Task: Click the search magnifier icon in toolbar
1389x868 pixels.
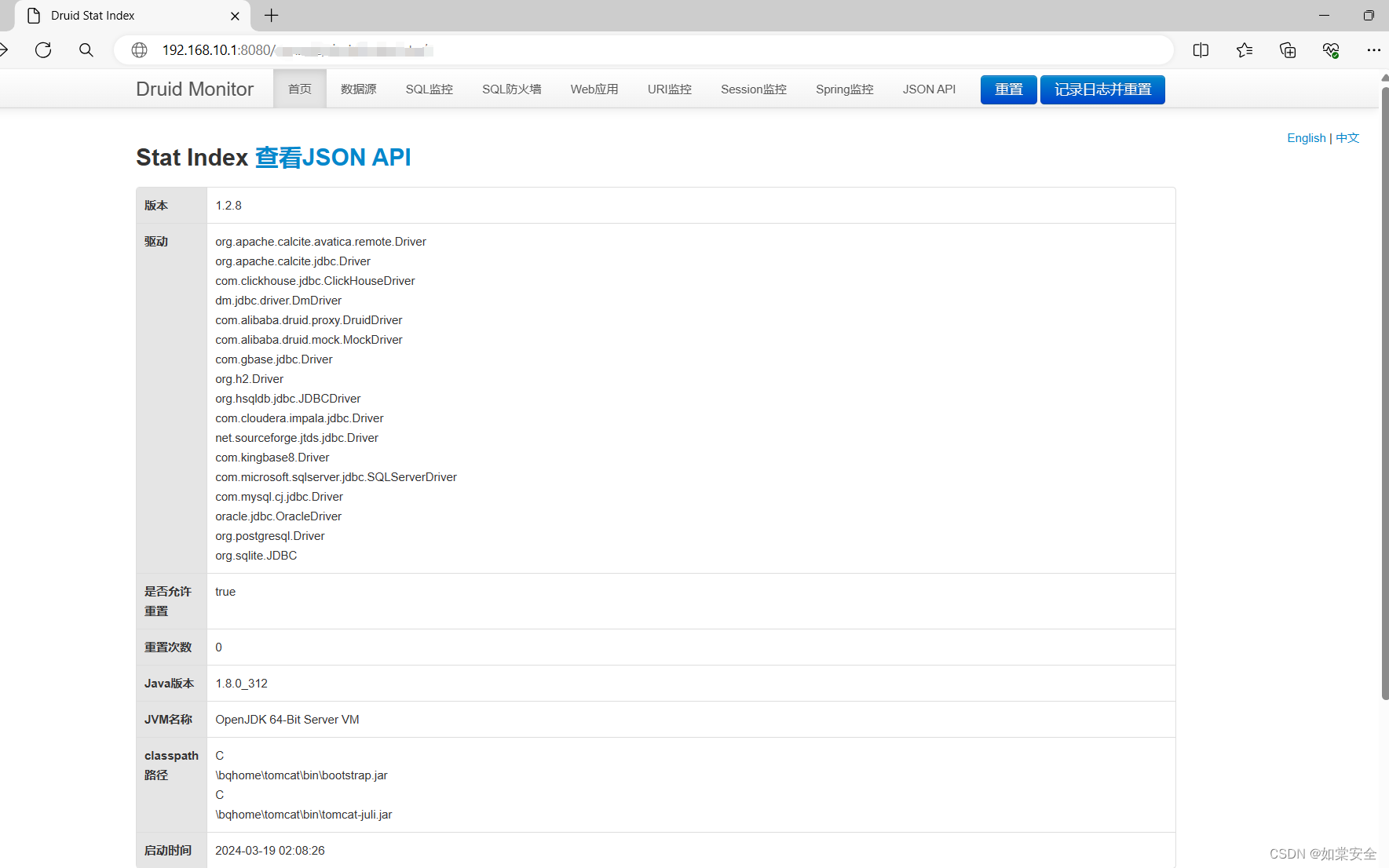Action: coord(86,50)
